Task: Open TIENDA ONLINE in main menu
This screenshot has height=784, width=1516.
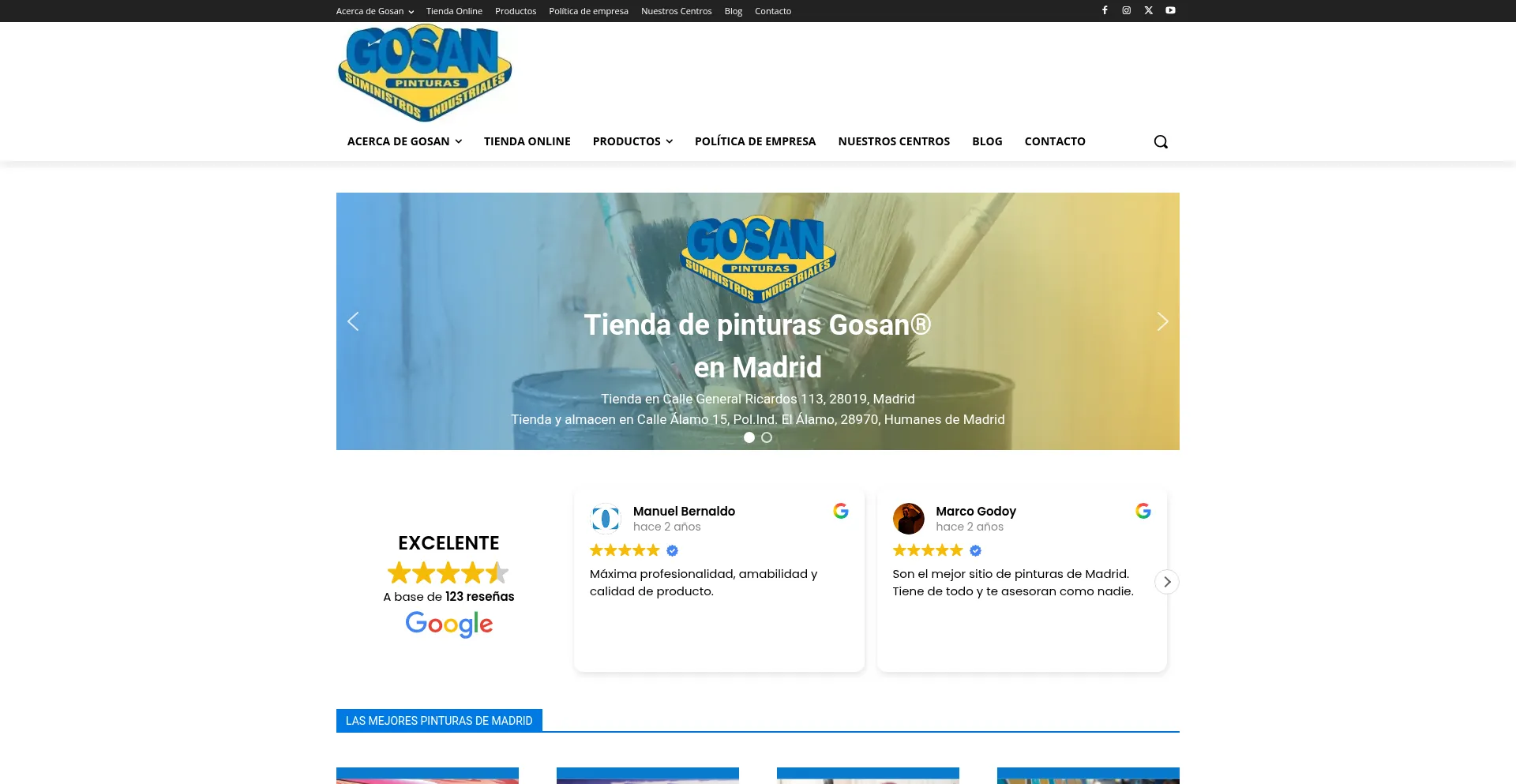Action: click(x=527, y=141)
